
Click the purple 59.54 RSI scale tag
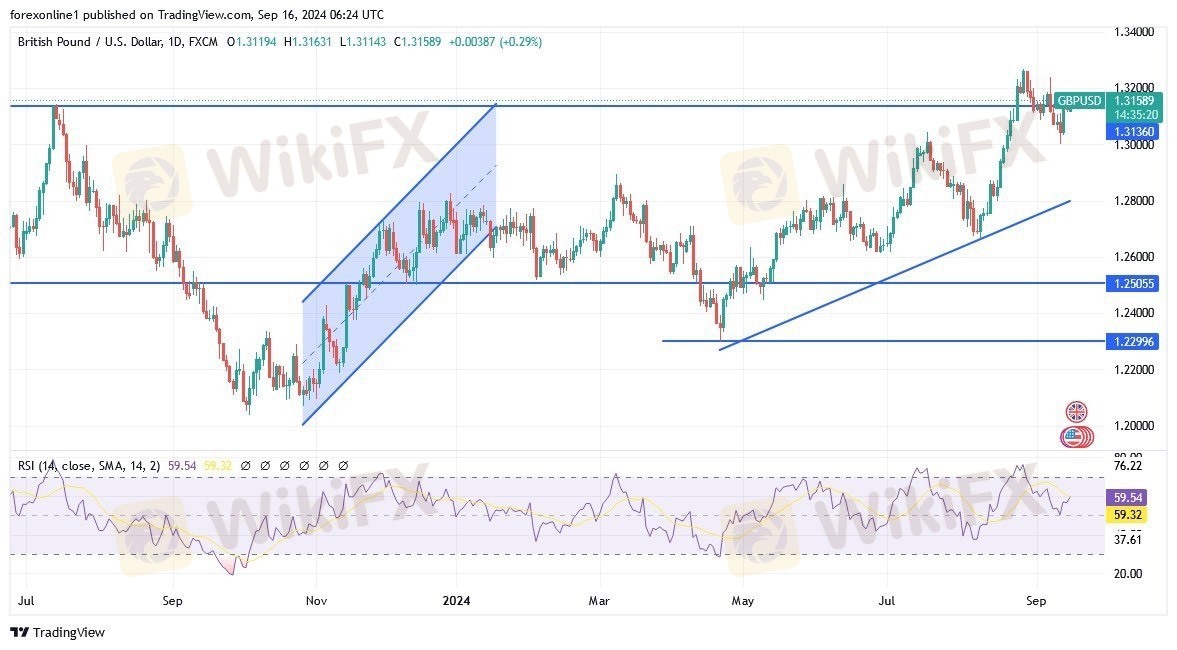point(1127,498)
